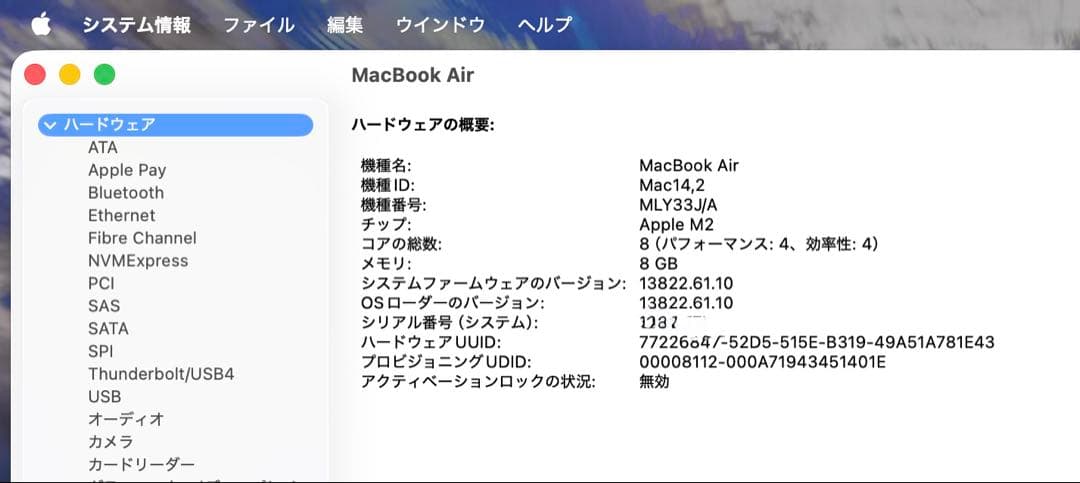Select NVMExpress in the sidebar
This screenshot has height=483, width=1080.
tap(138, 261)
